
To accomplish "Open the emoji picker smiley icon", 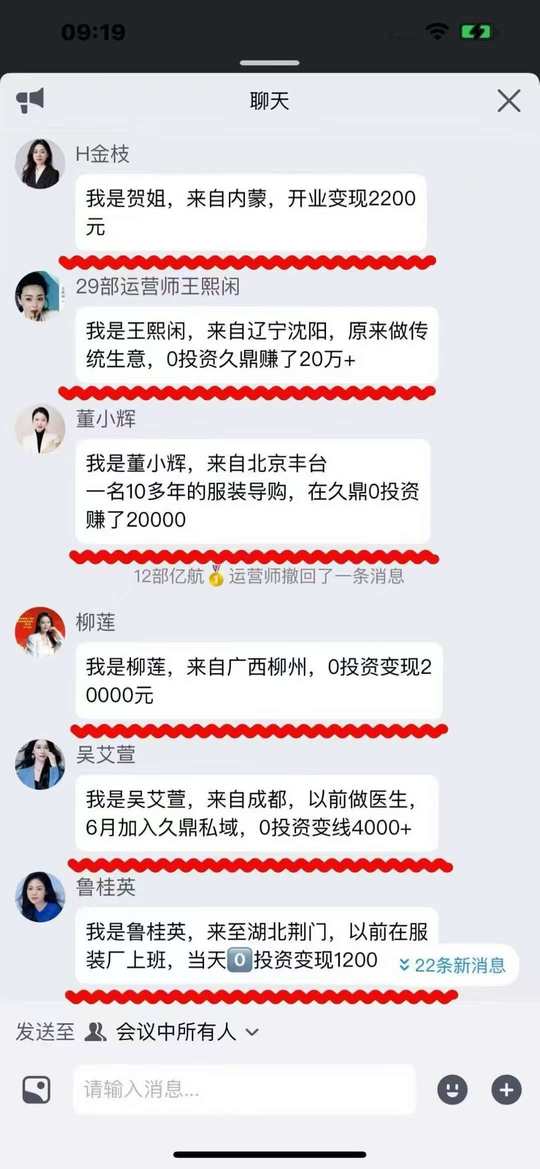I will 452,1089.
